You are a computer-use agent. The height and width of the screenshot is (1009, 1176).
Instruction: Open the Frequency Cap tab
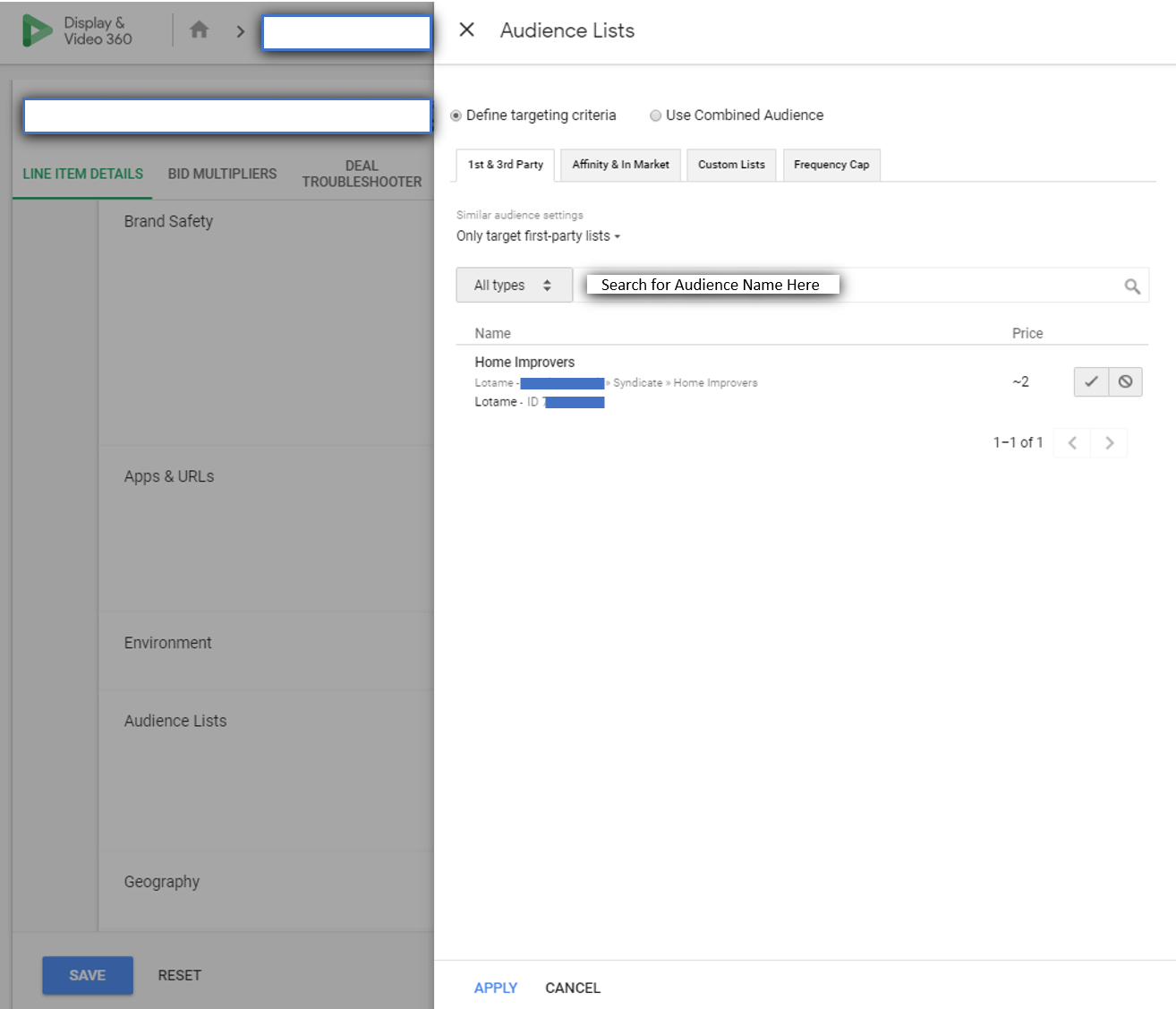point(831,165)
